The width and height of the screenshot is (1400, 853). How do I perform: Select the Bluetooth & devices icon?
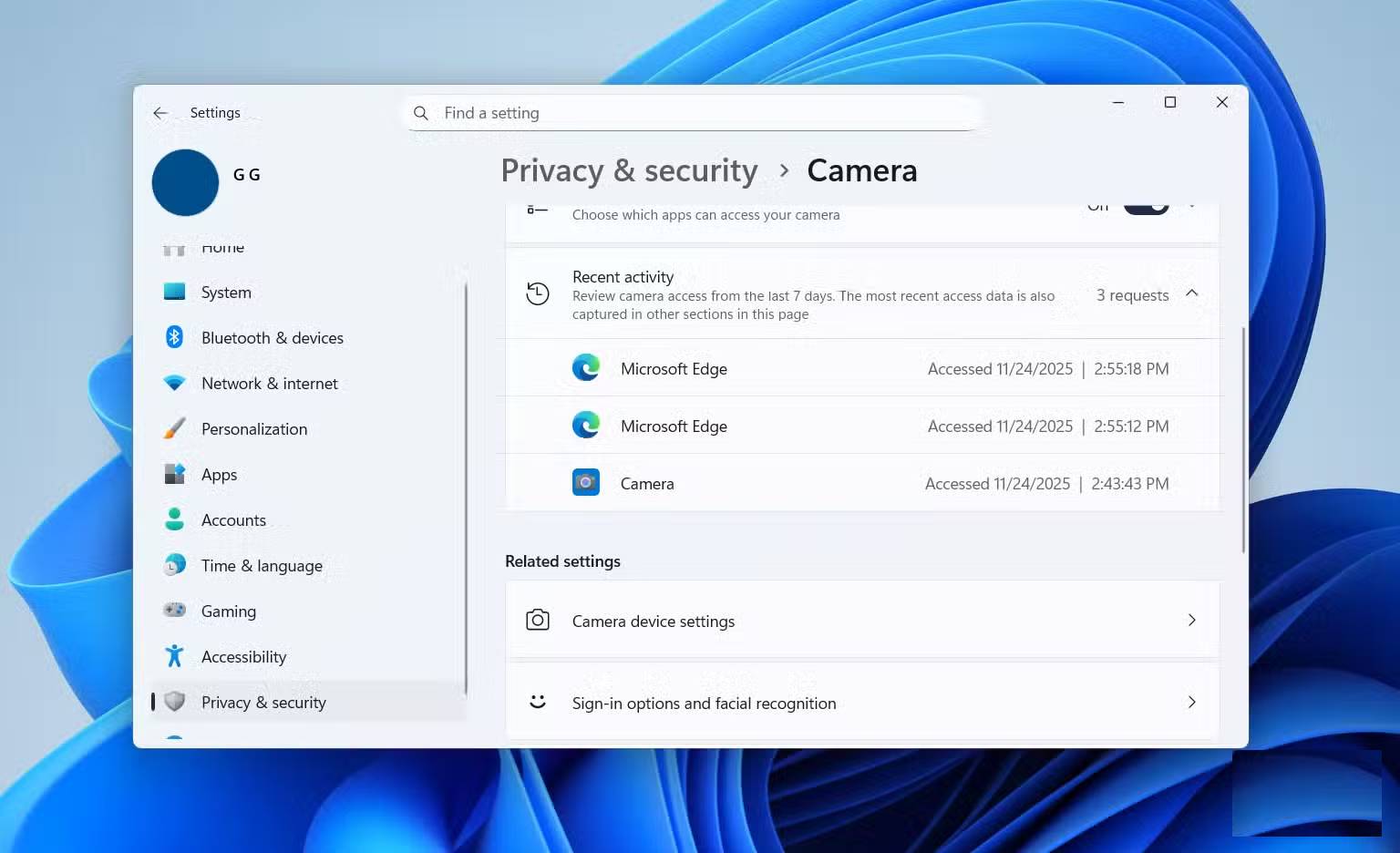click(x=174, y=337)
